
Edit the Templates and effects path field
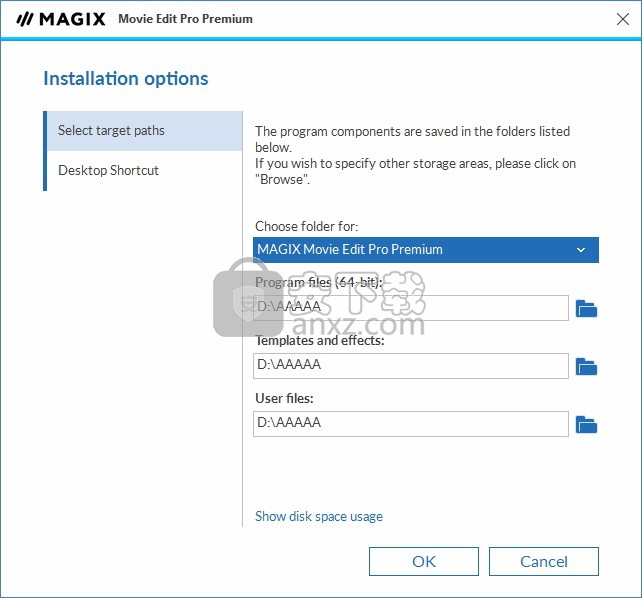411,366
